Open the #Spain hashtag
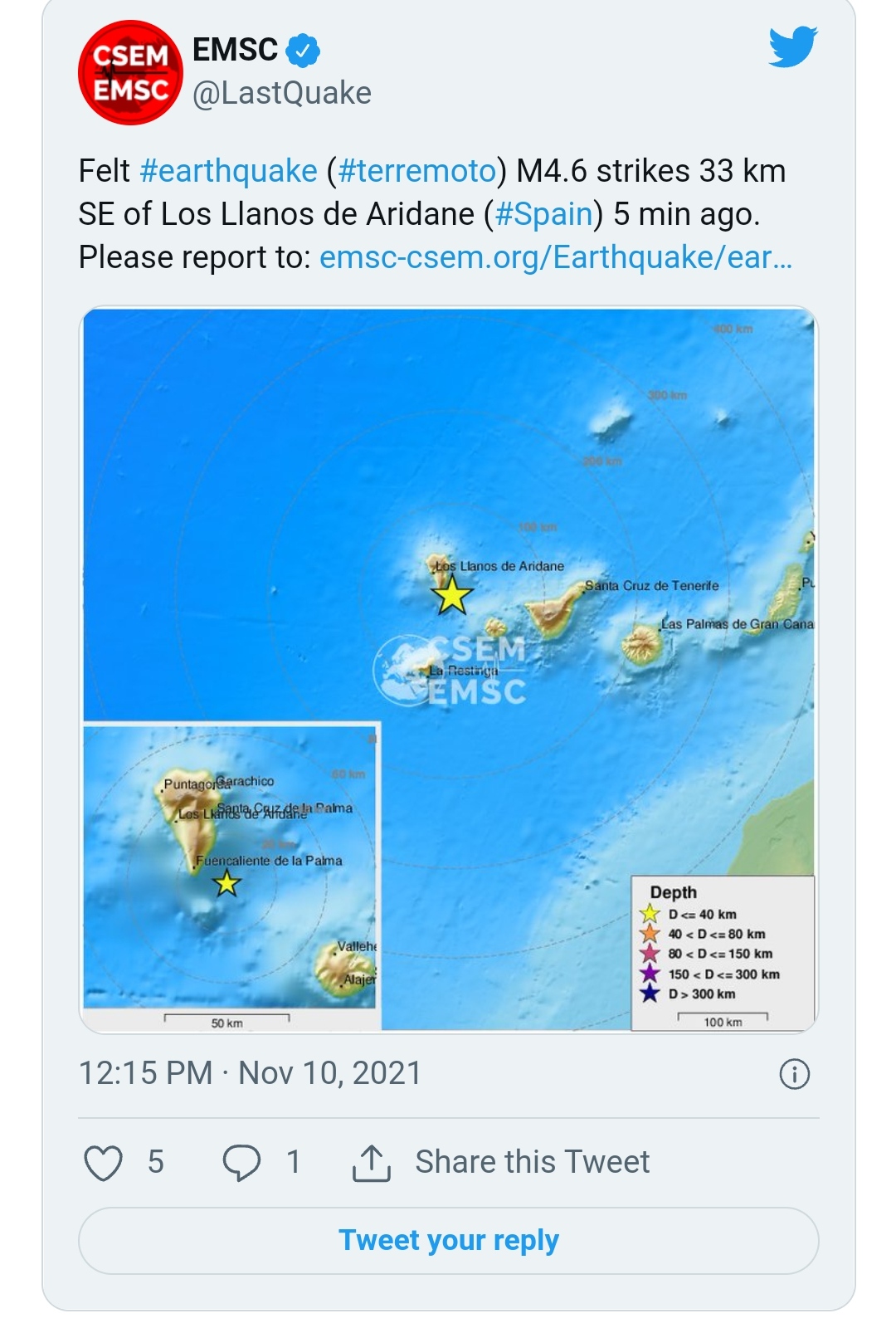 (543, 214)
